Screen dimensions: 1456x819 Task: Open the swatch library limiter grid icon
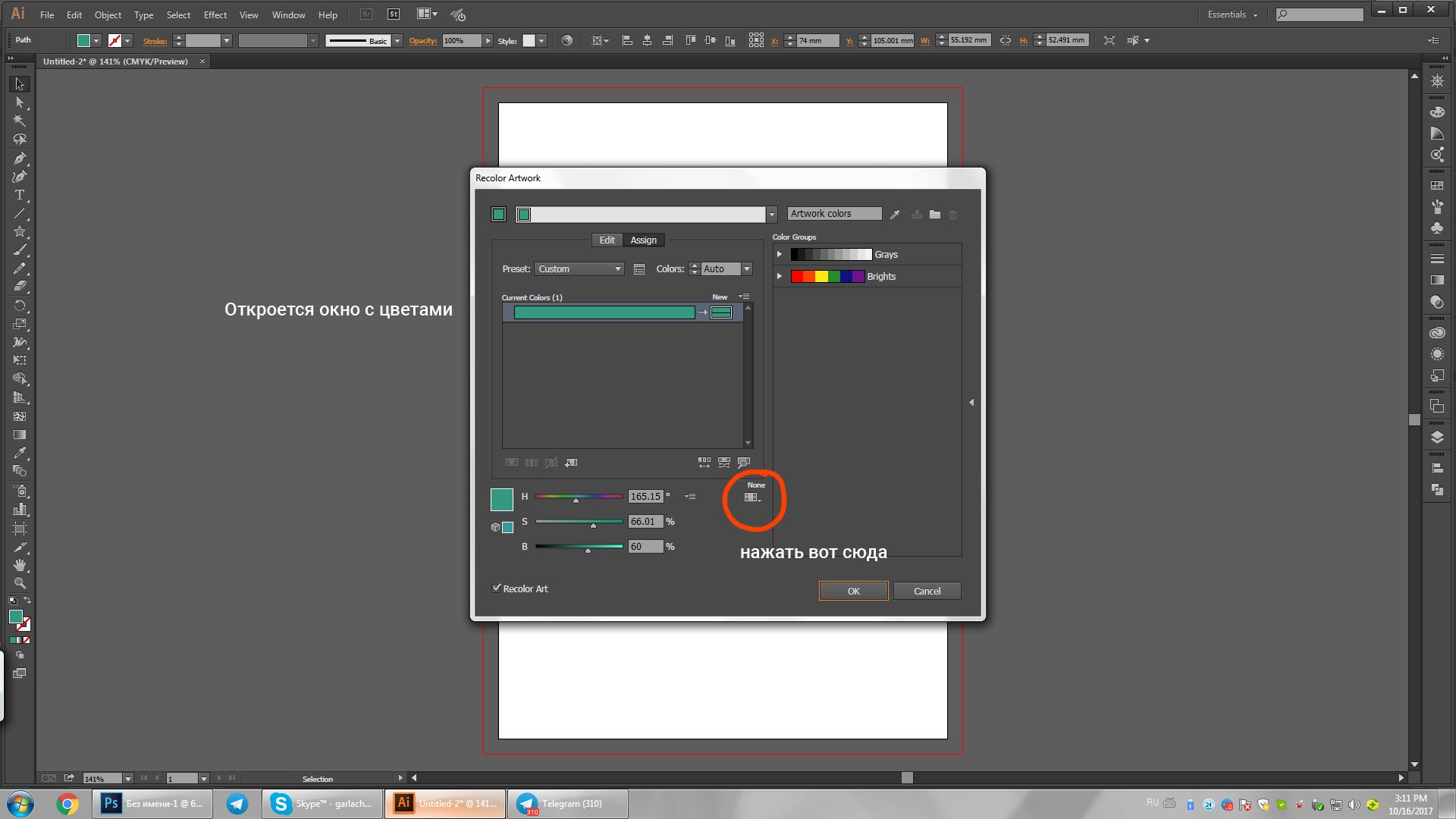pos(752,497)
